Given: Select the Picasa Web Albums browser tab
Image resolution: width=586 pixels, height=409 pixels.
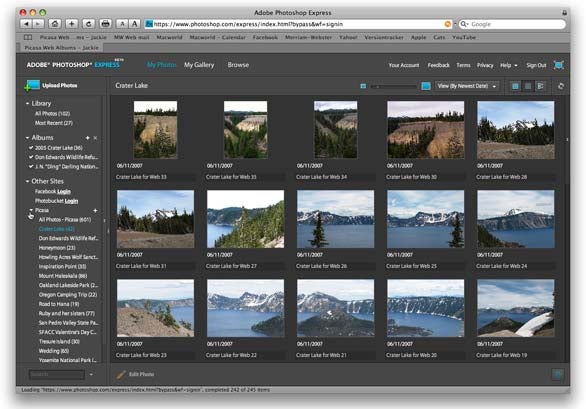Looking at the screenshot, I should click(62, 48).
